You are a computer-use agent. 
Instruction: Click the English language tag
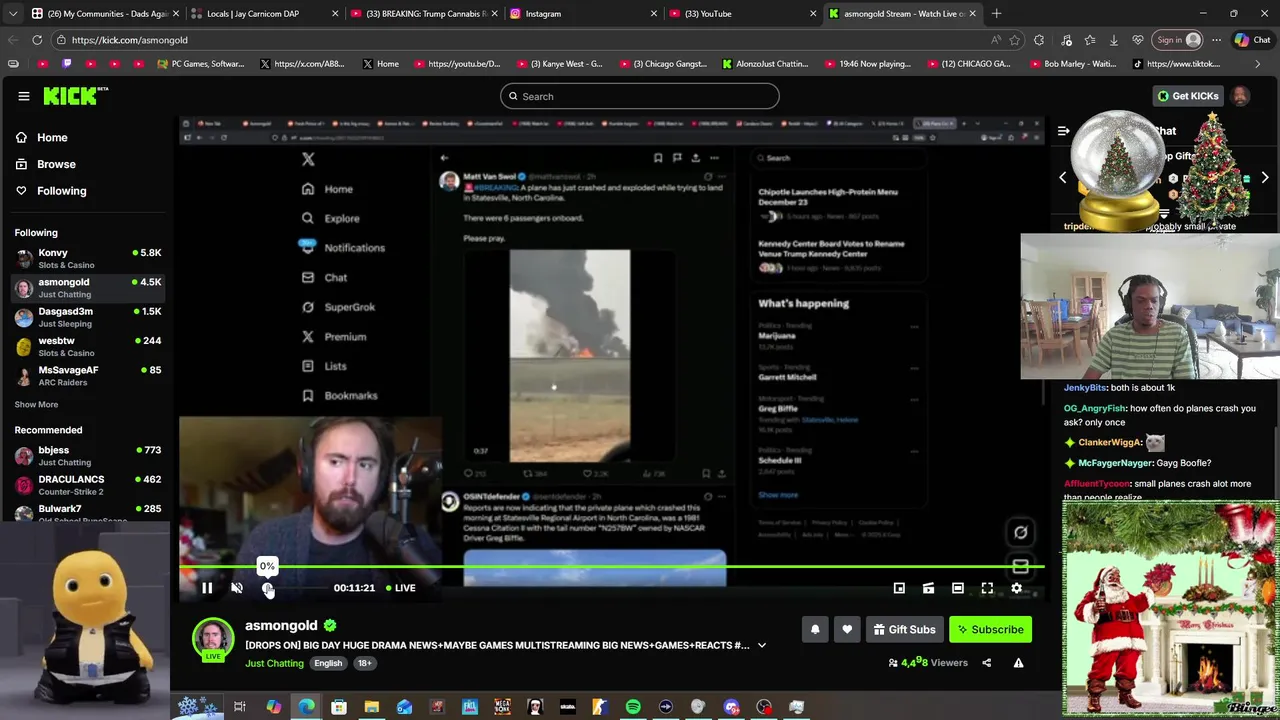pyautogui.click(x=328, y=663)
